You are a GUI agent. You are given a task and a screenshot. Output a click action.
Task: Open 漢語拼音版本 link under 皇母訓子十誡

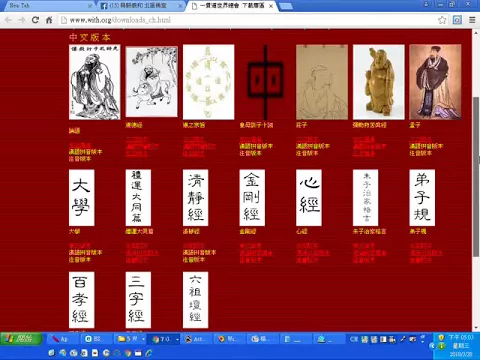(x=256, y=146)
